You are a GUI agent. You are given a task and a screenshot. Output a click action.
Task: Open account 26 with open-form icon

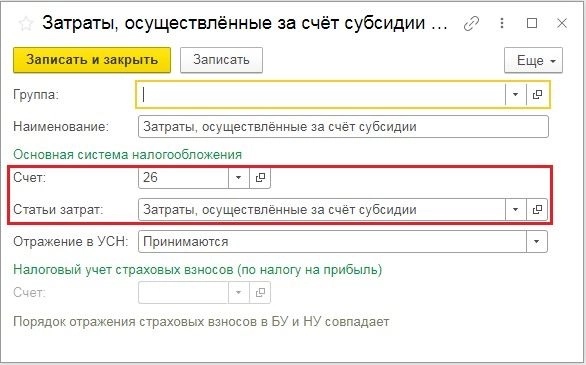[260, 177]
